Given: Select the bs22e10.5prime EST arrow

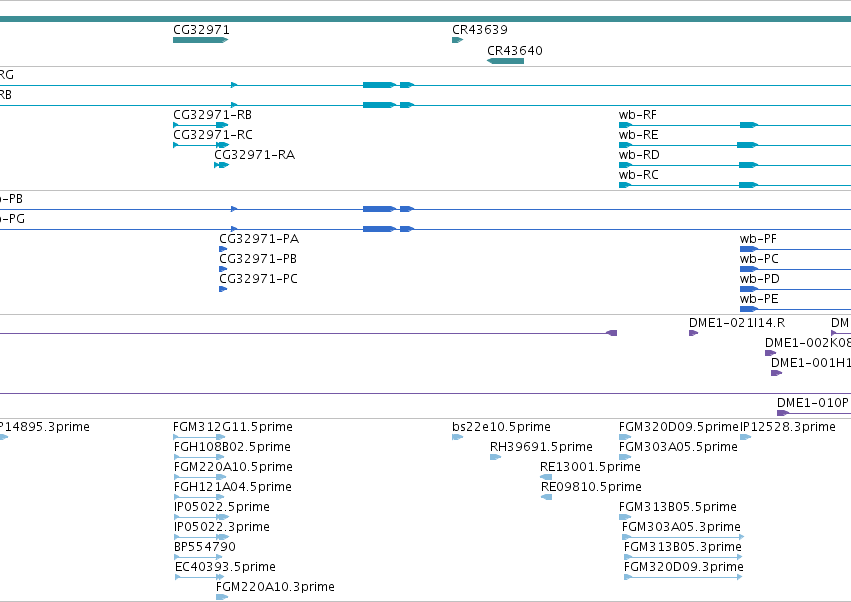Looking at the screenshot, I should coord(458,437).
